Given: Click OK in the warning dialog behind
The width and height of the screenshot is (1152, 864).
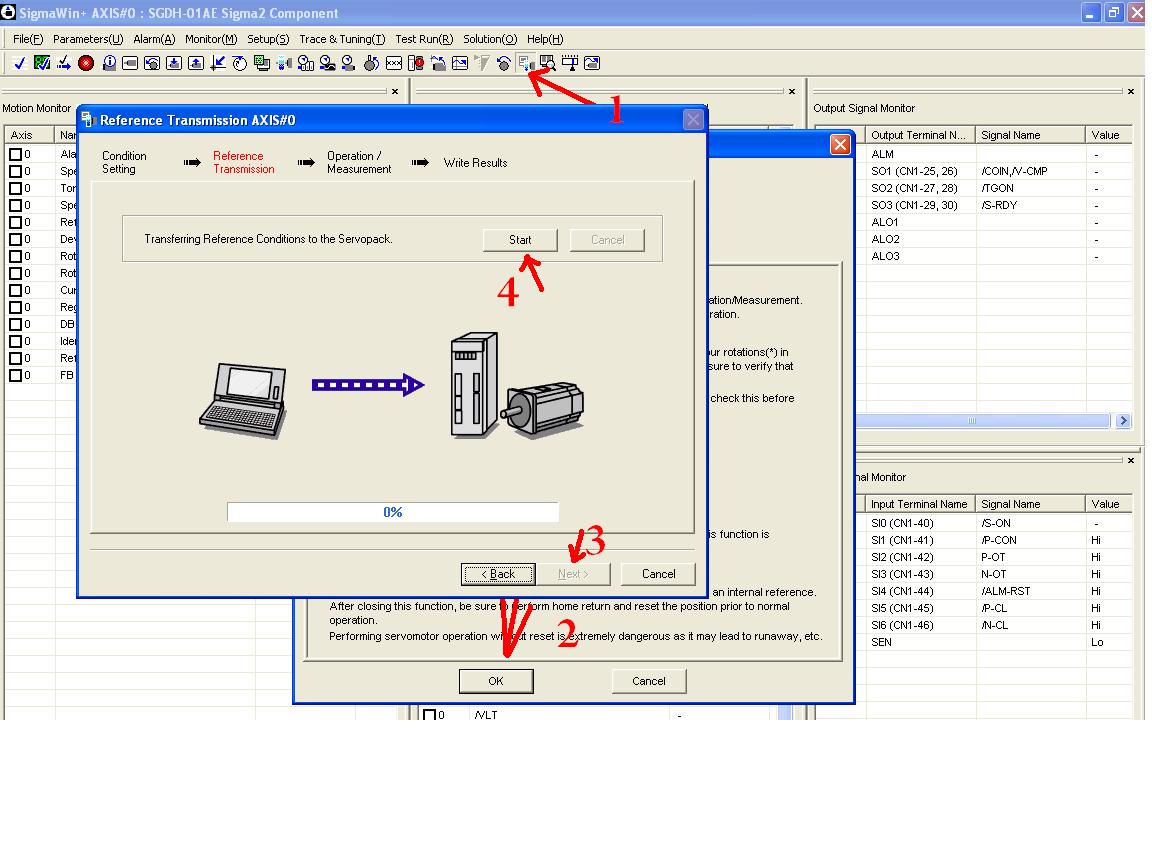Looking at the screenshot, I should (496, 681).
